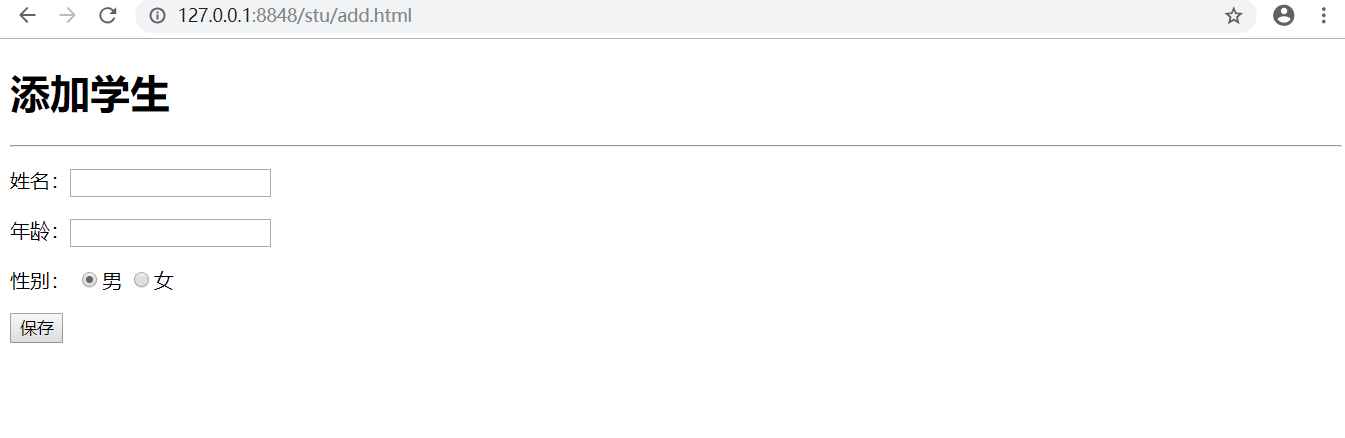Click the 姓名 field label
The image size is (1345, 438).
coord(33,182)
